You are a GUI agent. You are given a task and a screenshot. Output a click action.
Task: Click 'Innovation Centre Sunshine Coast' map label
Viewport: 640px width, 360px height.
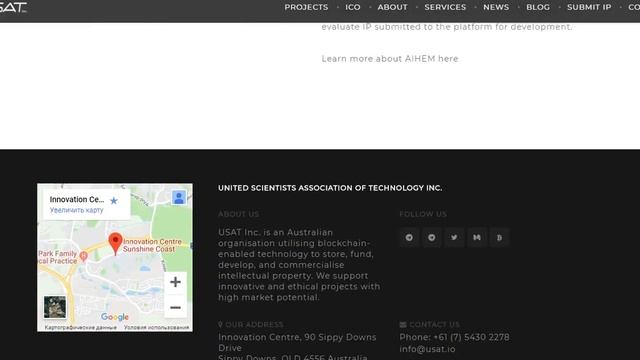(152, 245)
